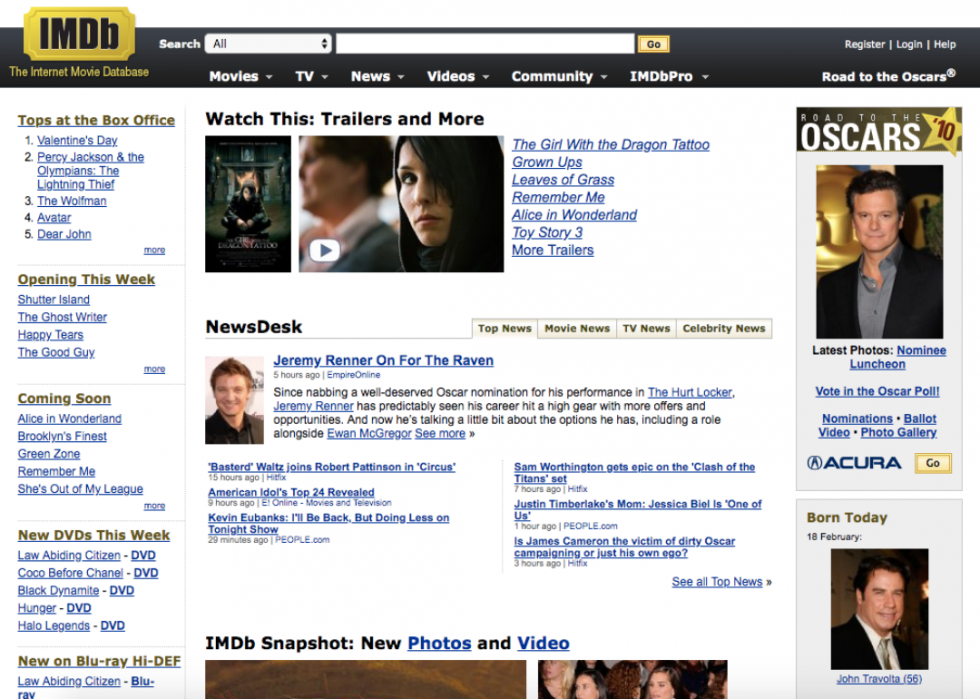Open the Road to the Oscars banner

tap(879, 129)
